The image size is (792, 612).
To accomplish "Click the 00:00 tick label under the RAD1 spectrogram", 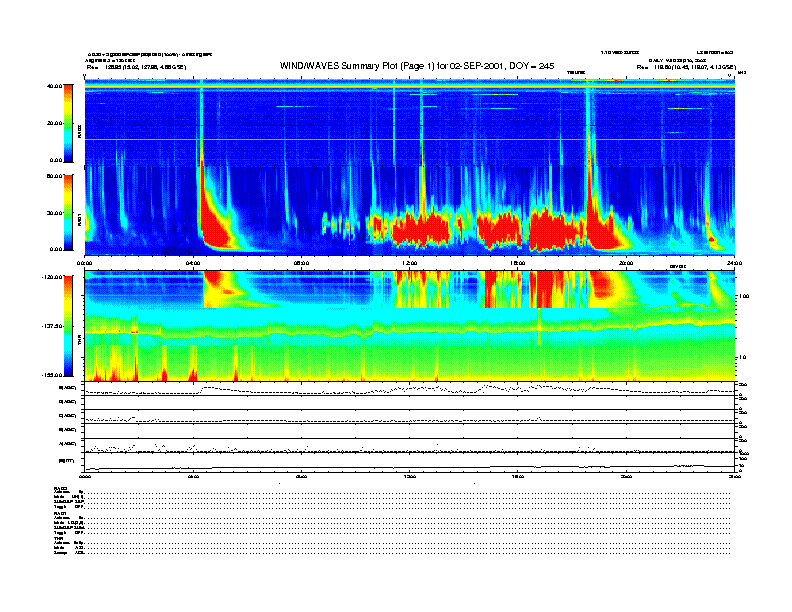I will click(x=84, y=263).
